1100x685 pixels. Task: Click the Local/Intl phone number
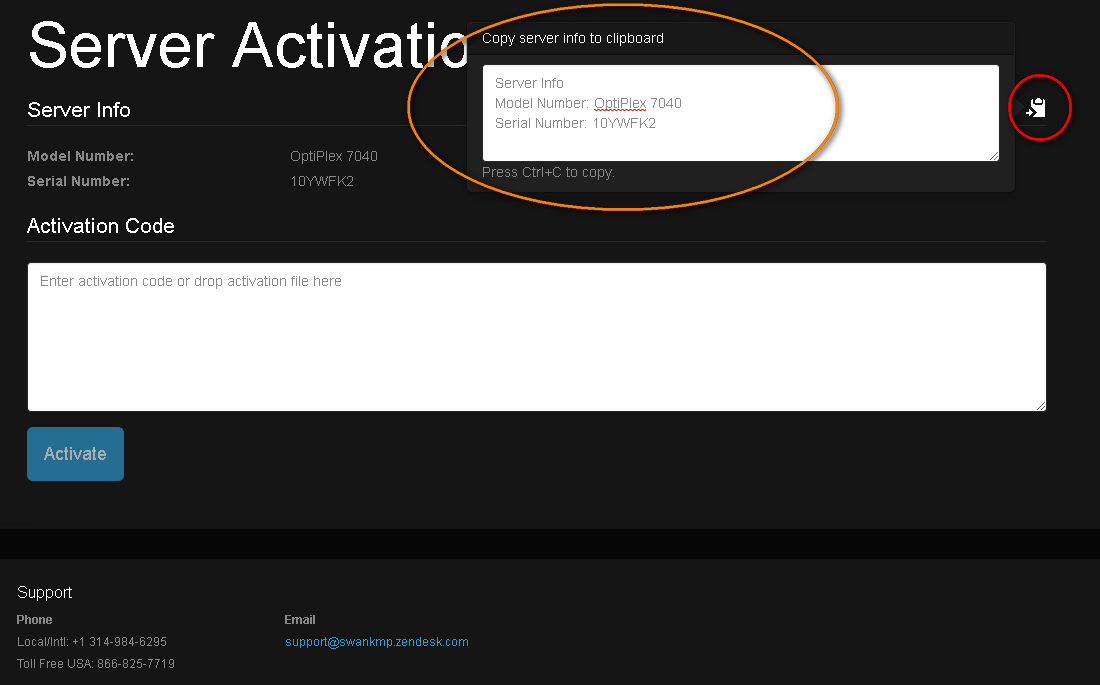[x=92, y=642]
